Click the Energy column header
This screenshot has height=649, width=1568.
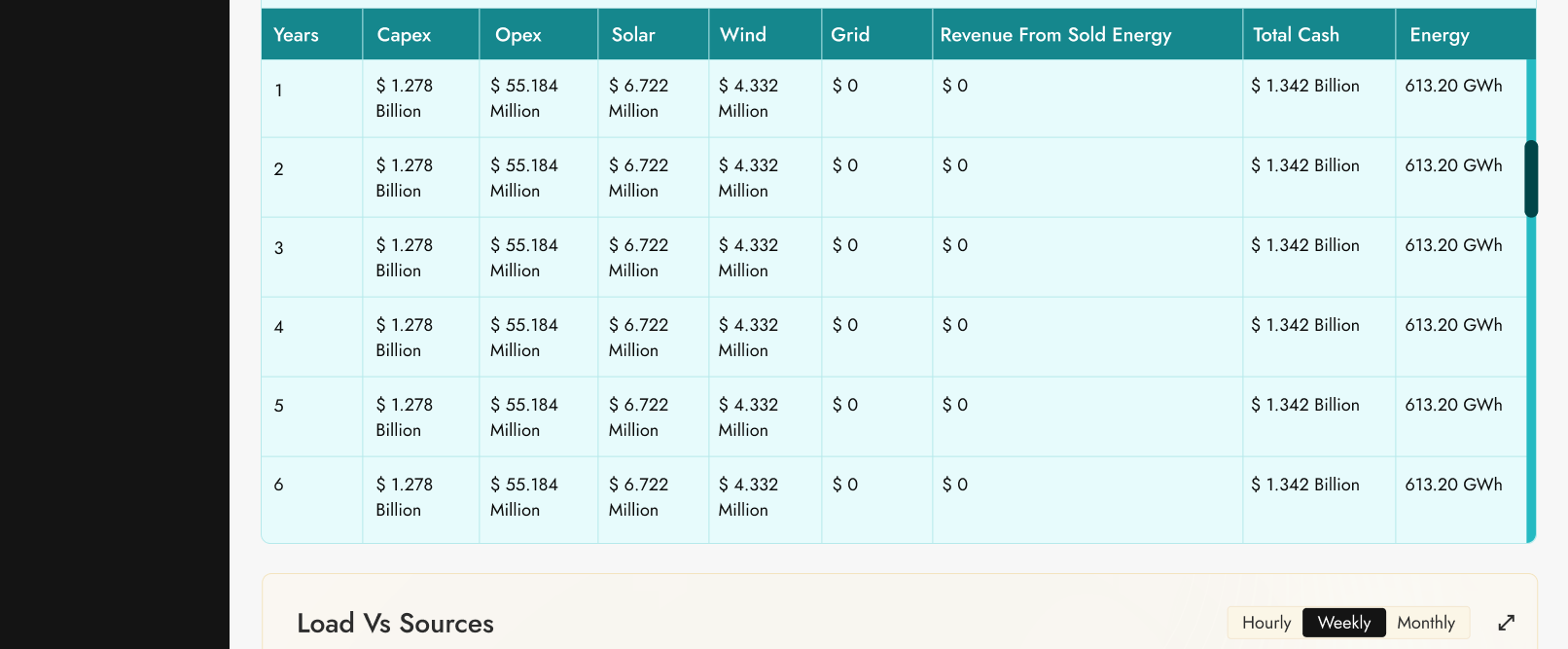(1439, 35)
